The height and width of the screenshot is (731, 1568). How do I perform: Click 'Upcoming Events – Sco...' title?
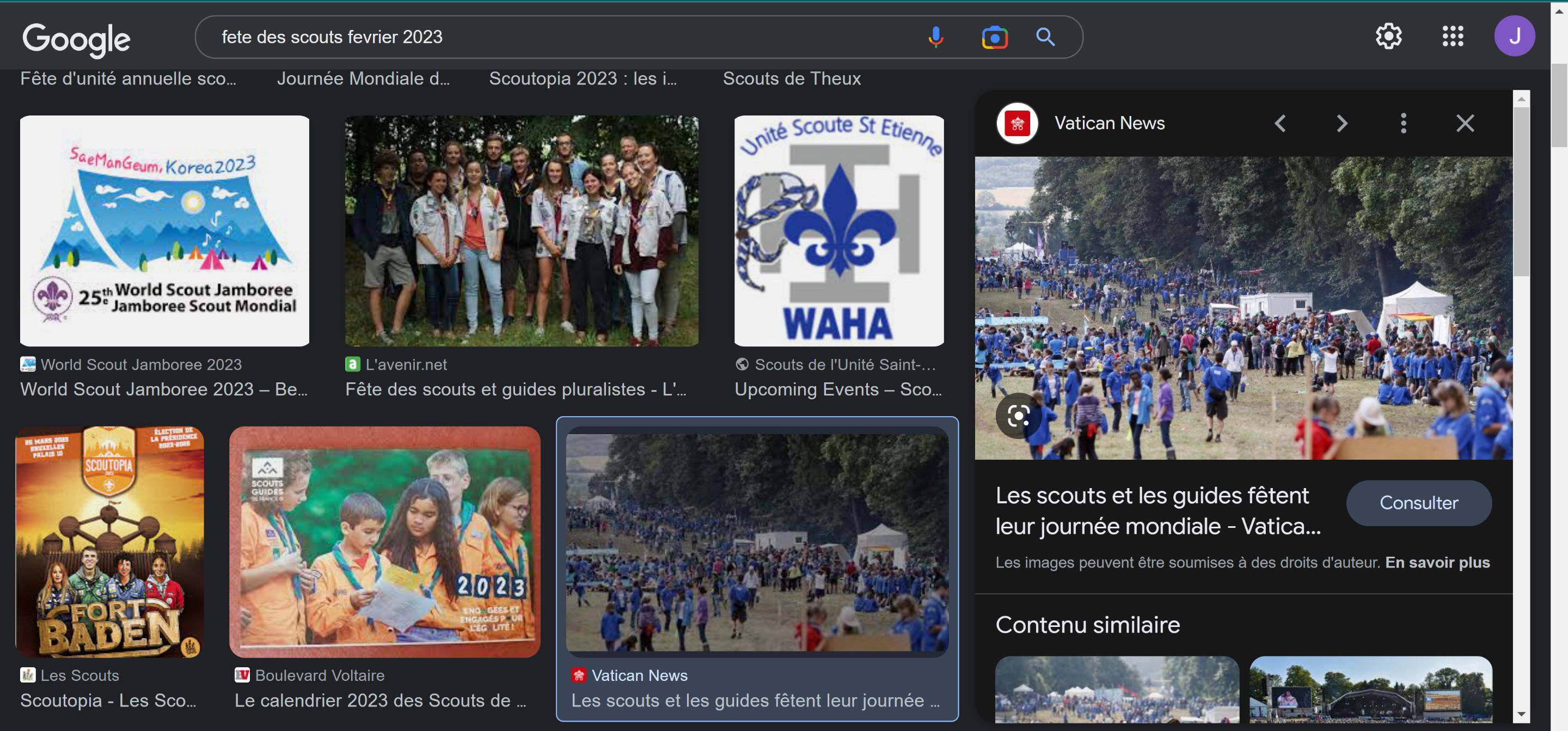click(x=838, y=389)
